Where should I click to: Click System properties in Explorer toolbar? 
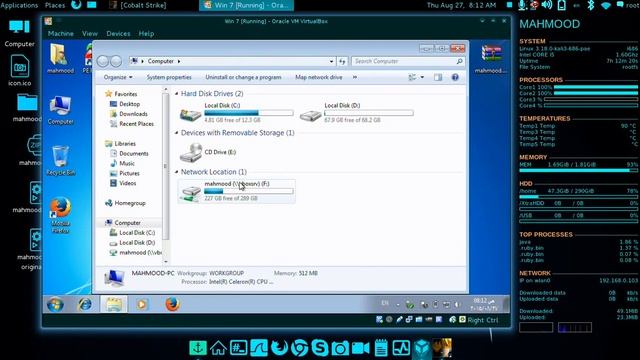[169, 77]
